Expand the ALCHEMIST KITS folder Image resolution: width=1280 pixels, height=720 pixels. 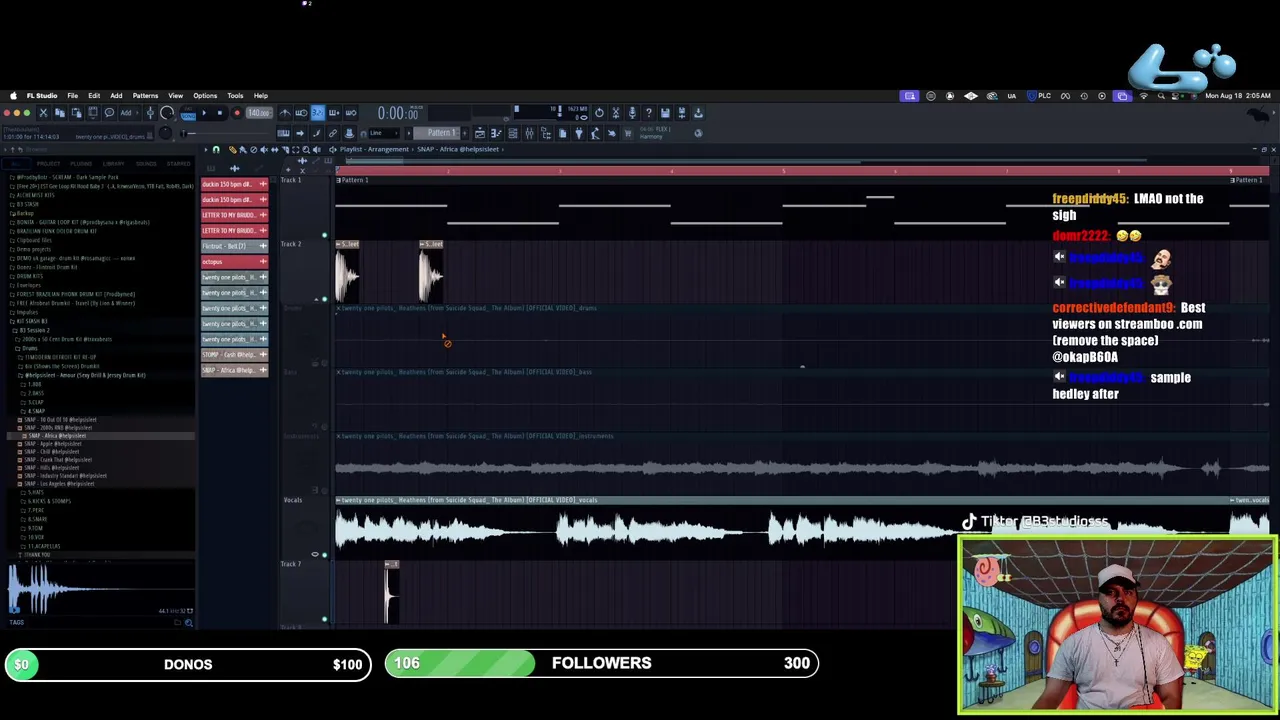pos(36,195)
